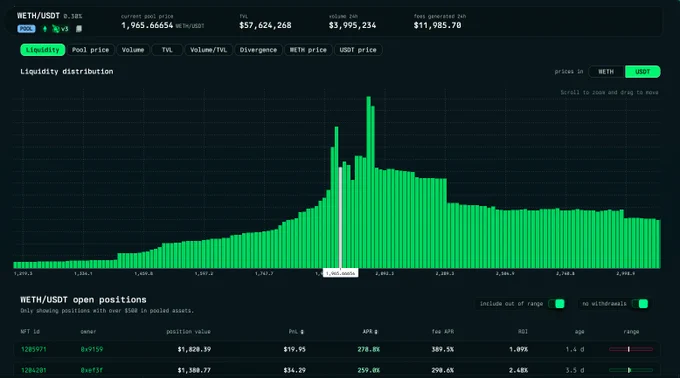The width and height of the screenshot is (680, 378).
Task: Open NFT id 1205971 position
Action: [33, 349]
